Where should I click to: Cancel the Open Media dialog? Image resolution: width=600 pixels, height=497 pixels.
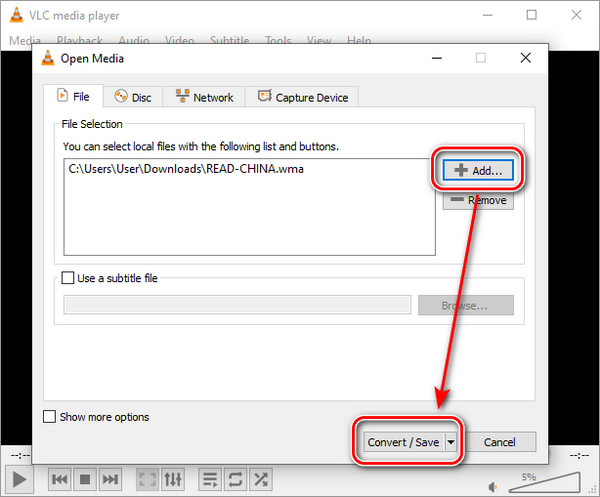[500, 442]
